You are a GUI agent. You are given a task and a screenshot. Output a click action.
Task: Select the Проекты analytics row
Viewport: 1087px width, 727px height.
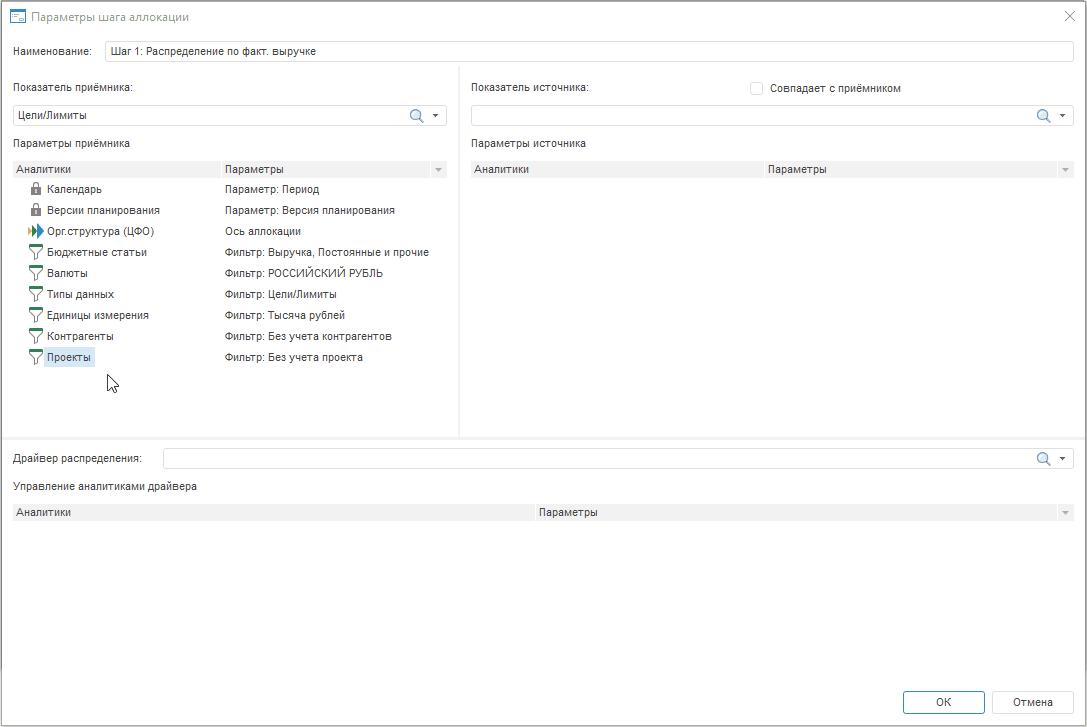click(x=69, y=357)
